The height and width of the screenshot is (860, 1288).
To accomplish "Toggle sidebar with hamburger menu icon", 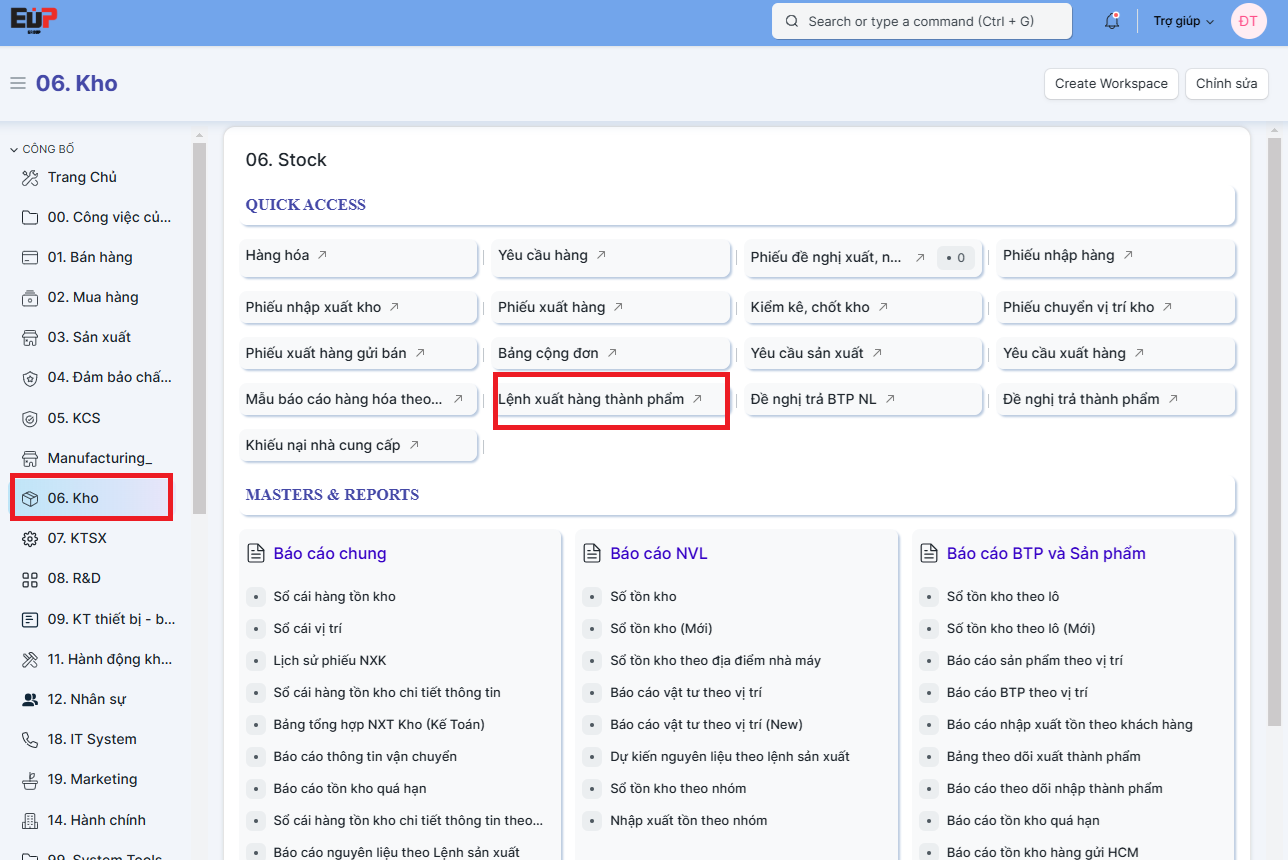I will click(x=18, y=84).
